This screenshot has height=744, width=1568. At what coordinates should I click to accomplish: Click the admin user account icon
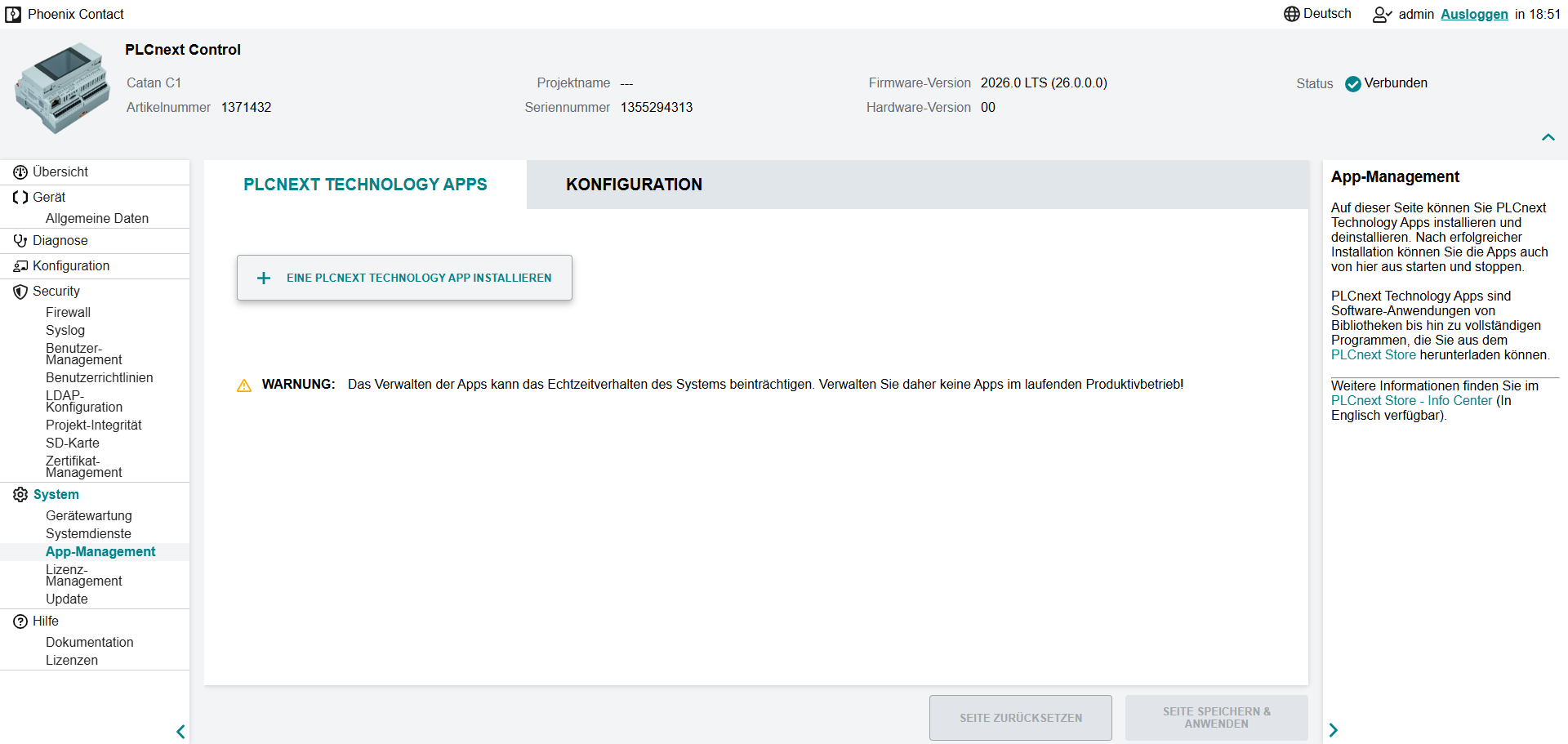click(1381, 14)
